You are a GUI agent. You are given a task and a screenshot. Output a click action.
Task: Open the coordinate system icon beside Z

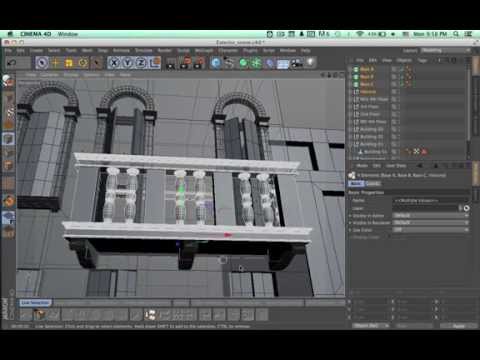[155, 63]
